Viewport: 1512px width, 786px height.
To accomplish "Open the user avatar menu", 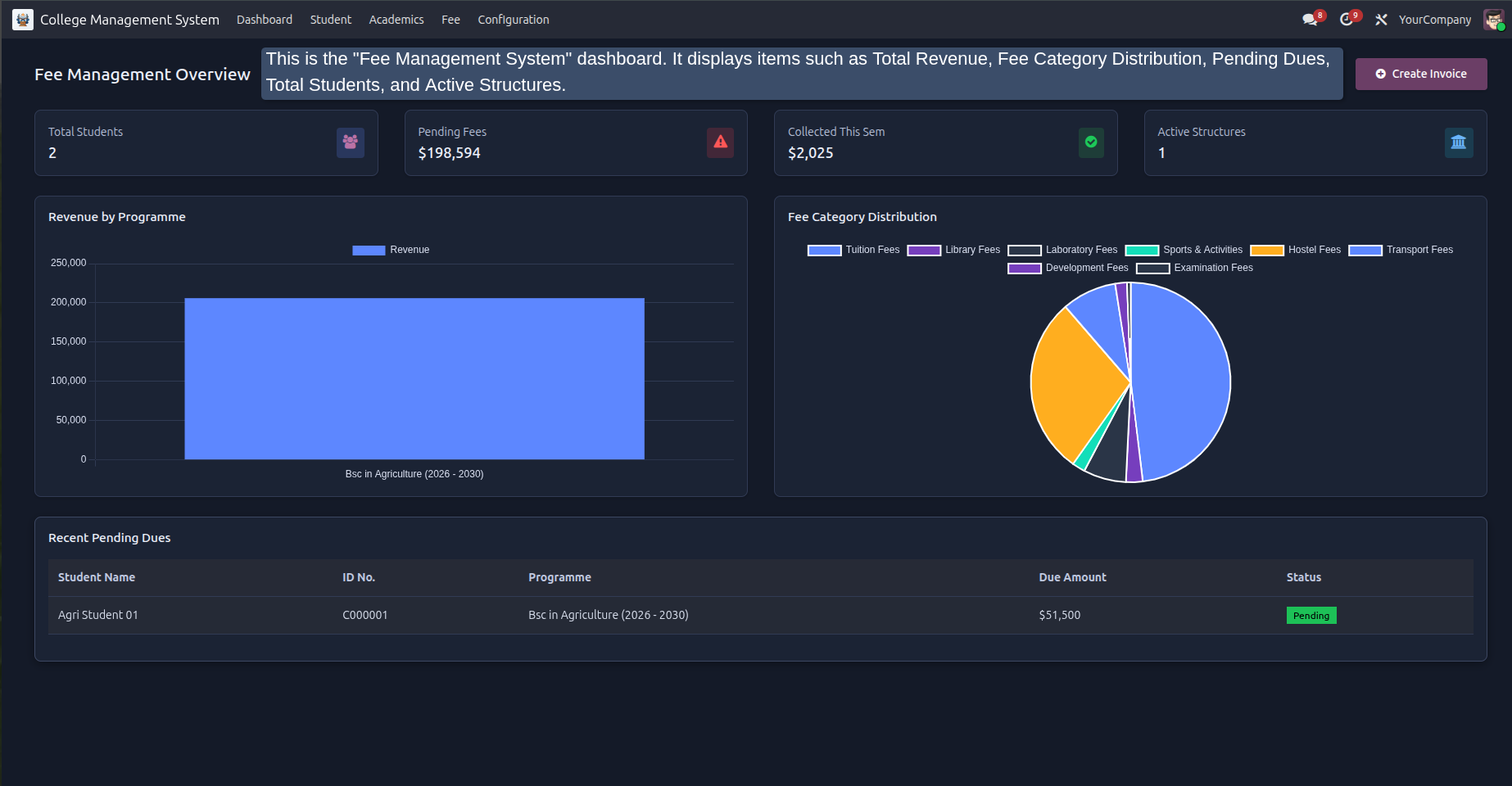I will pos(1493,20).
